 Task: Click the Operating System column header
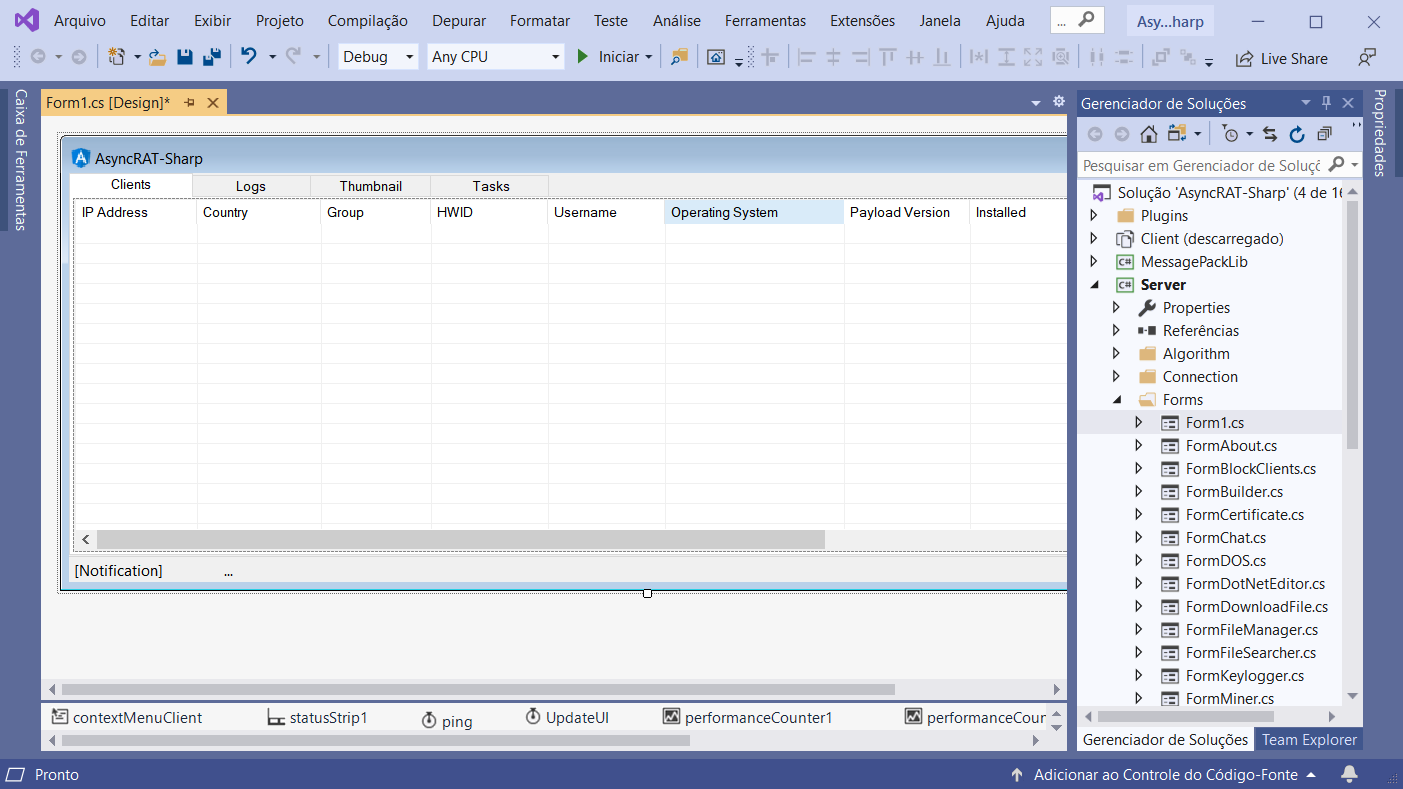[754, 212]
